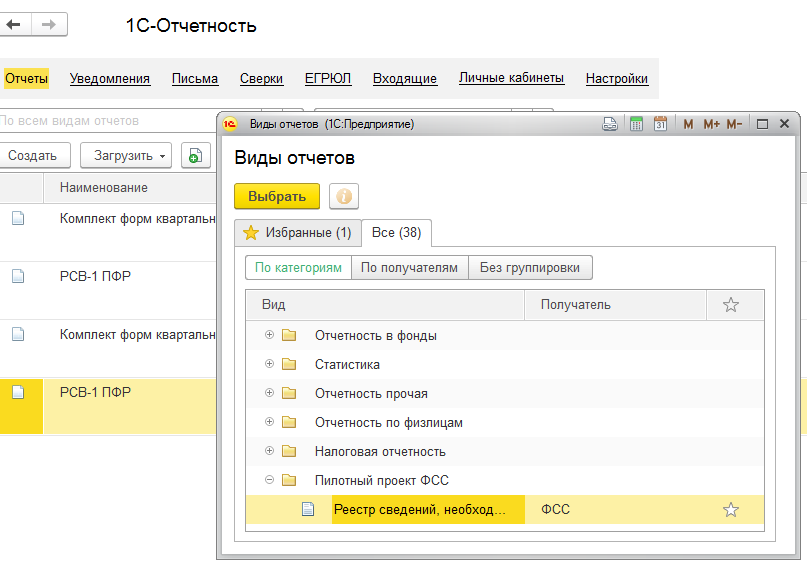Image resolution: width=807 pixels, height=579 pixels.
Task: Open the Уведомления section
Action: click(x=110, y=79)
